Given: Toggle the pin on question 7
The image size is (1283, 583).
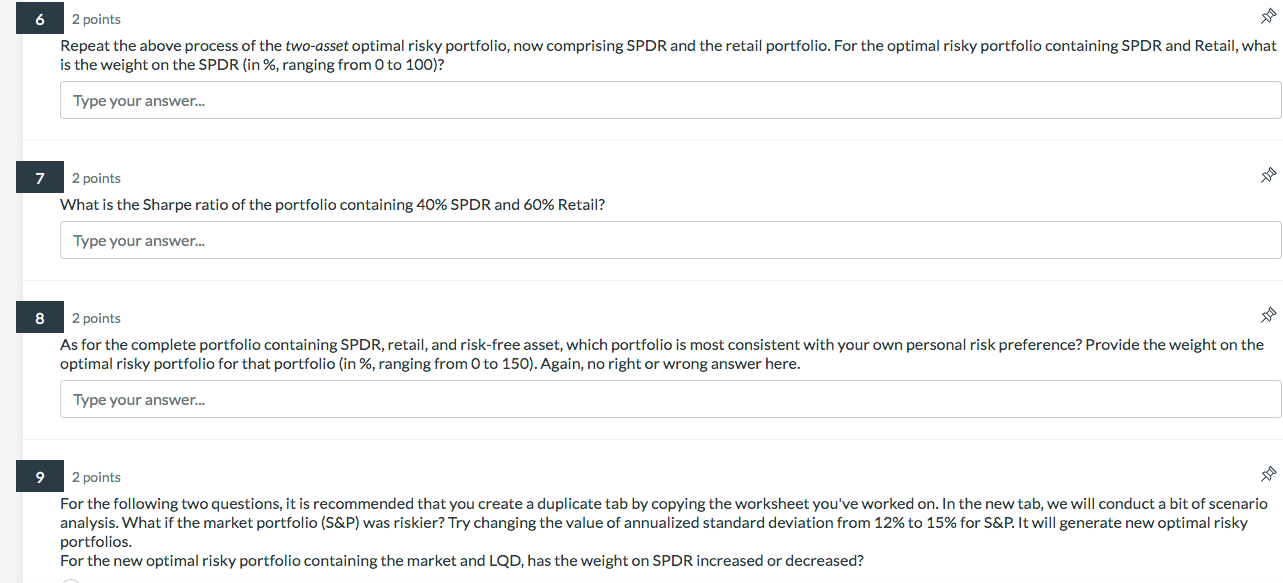Looking at the screenshot, I should click(1268, 175).
